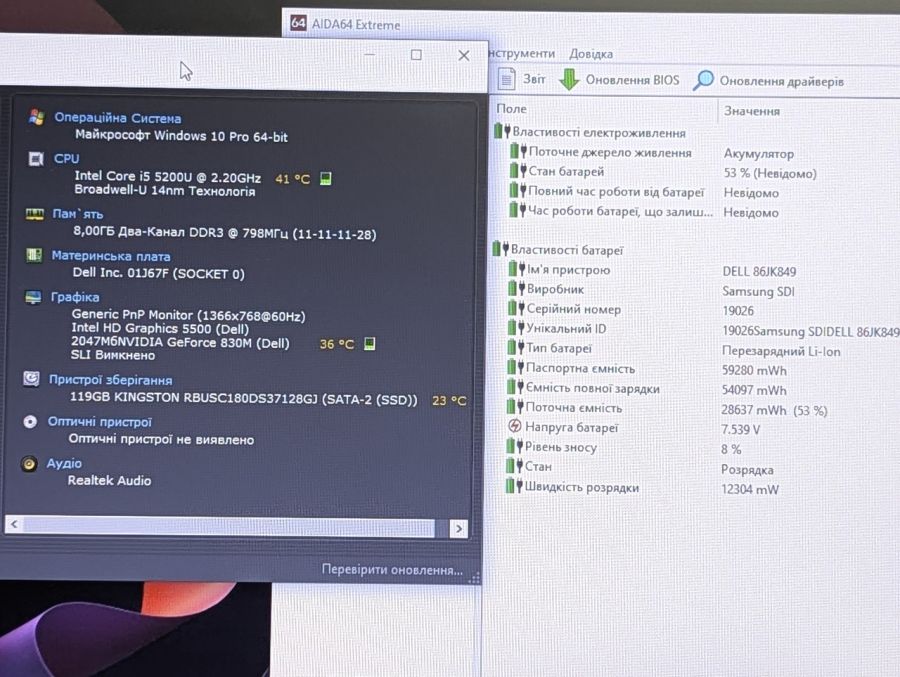The width and height of the screenshot is (900, 677).
Task: Open the partially visible Інструменти menu
Action: tap(522, 53)
